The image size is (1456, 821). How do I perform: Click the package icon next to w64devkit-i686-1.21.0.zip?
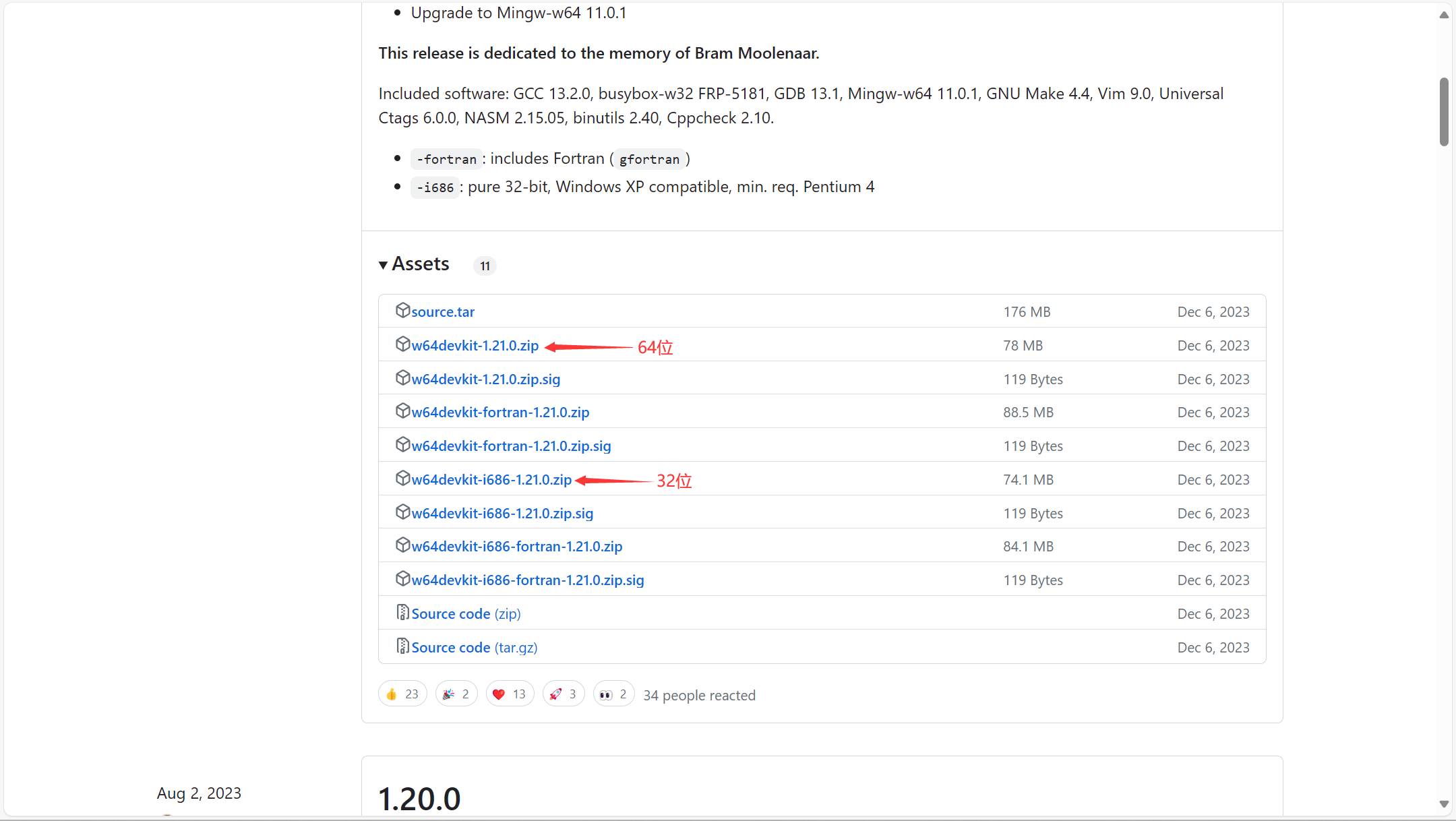402,479
